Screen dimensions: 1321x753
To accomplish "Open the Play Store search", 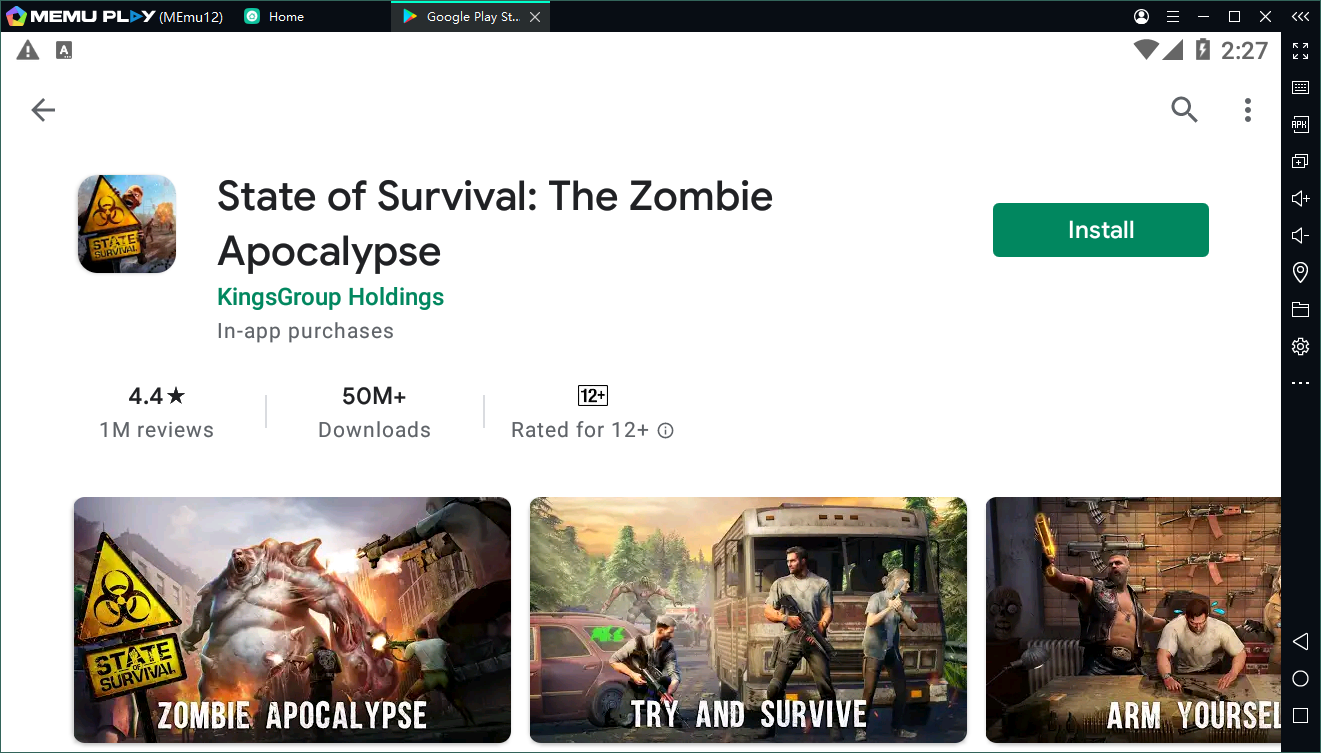I will coord(1184,110).
